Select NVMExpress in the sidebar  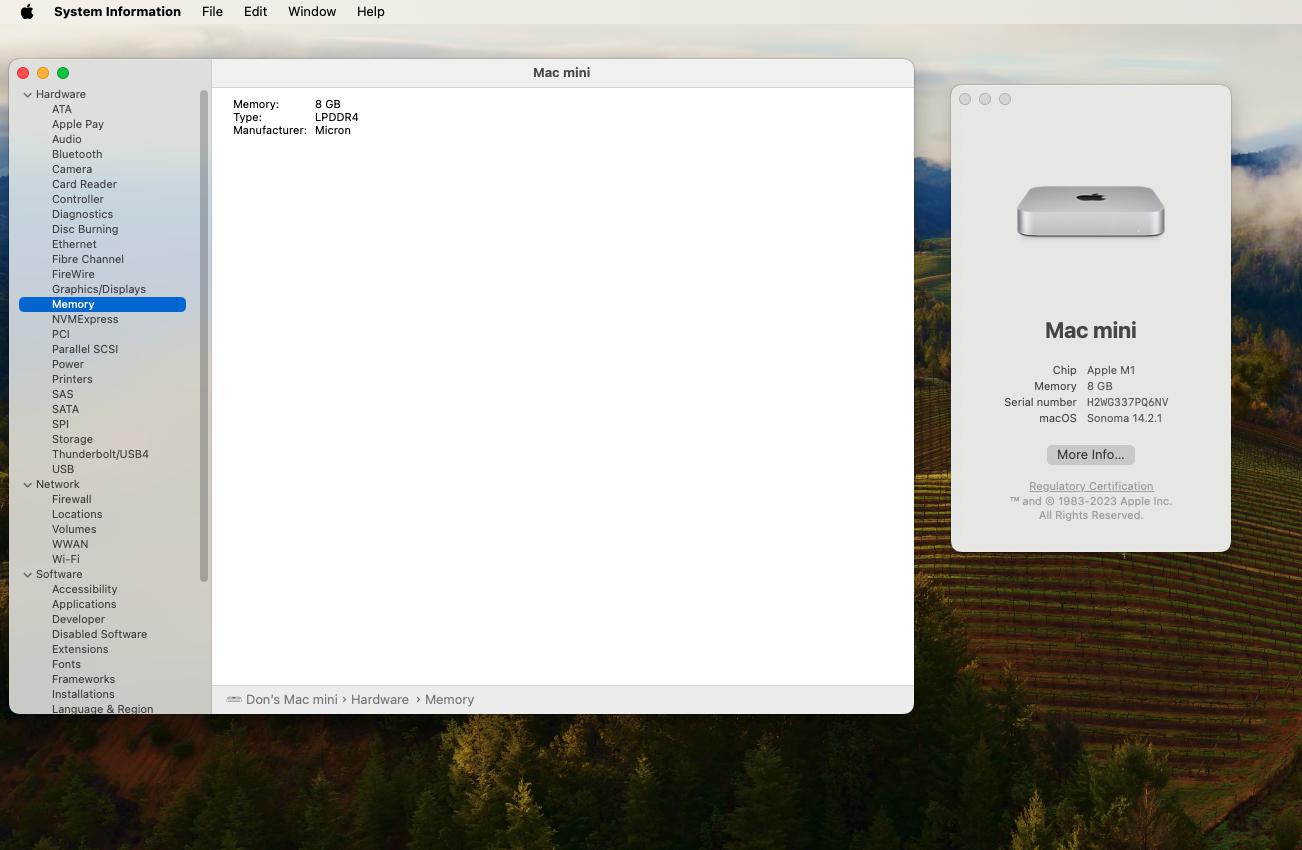pos(85,319)
